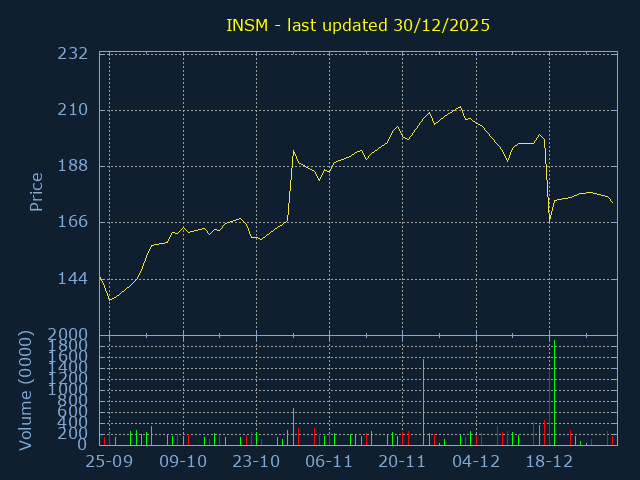Click the 20-11 date axis label
The width and height of the screenshot is (640, 480).
402,462
